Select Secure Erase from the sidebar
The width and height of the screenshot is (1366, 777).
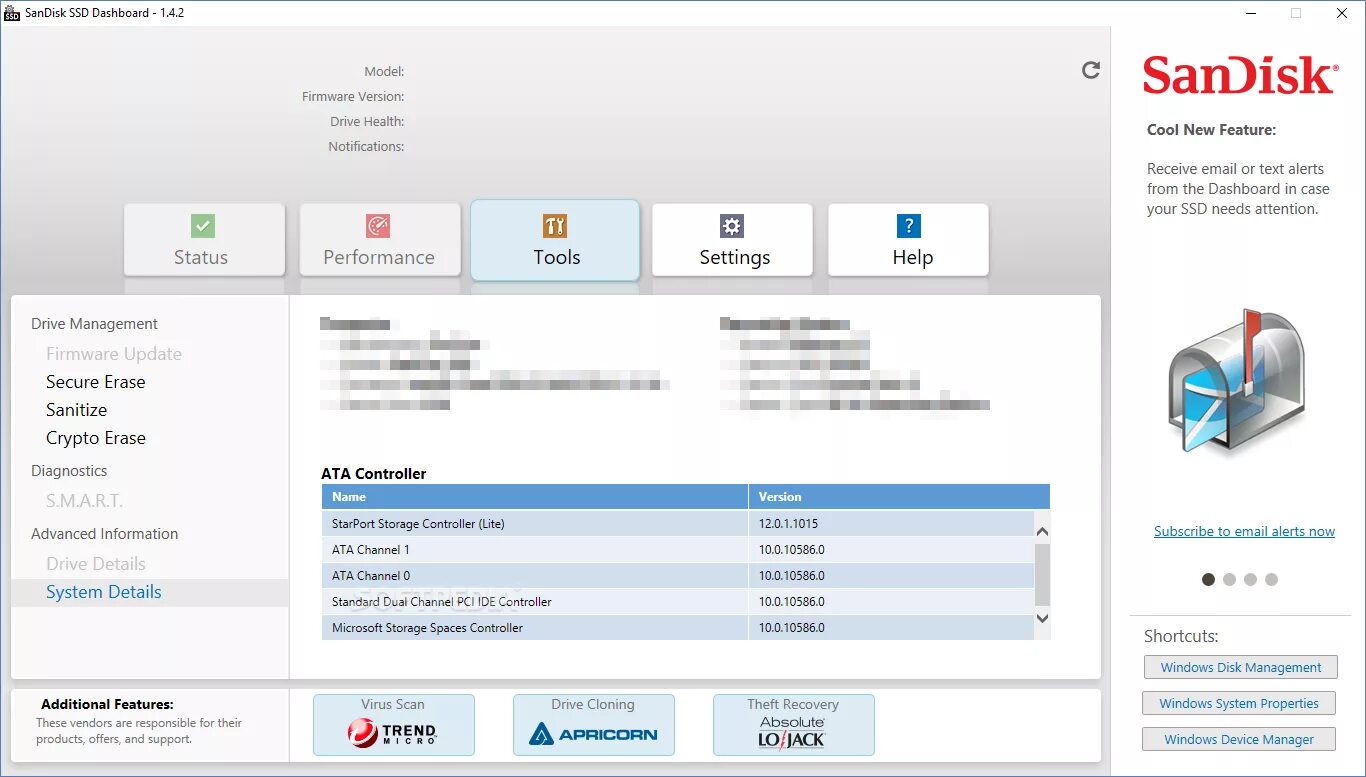(x=95, y=382)
